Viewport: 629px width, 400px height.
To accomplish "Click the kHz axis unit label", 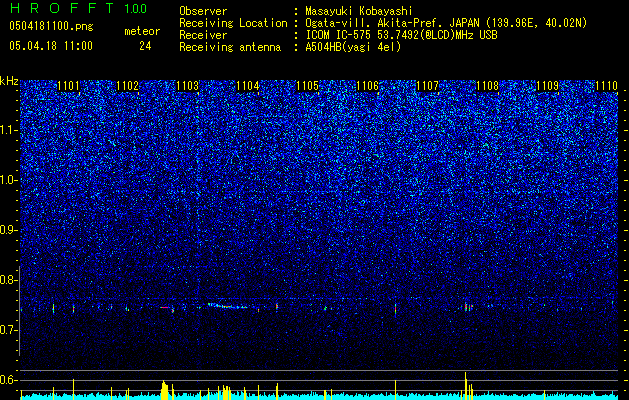I will 9,81.
